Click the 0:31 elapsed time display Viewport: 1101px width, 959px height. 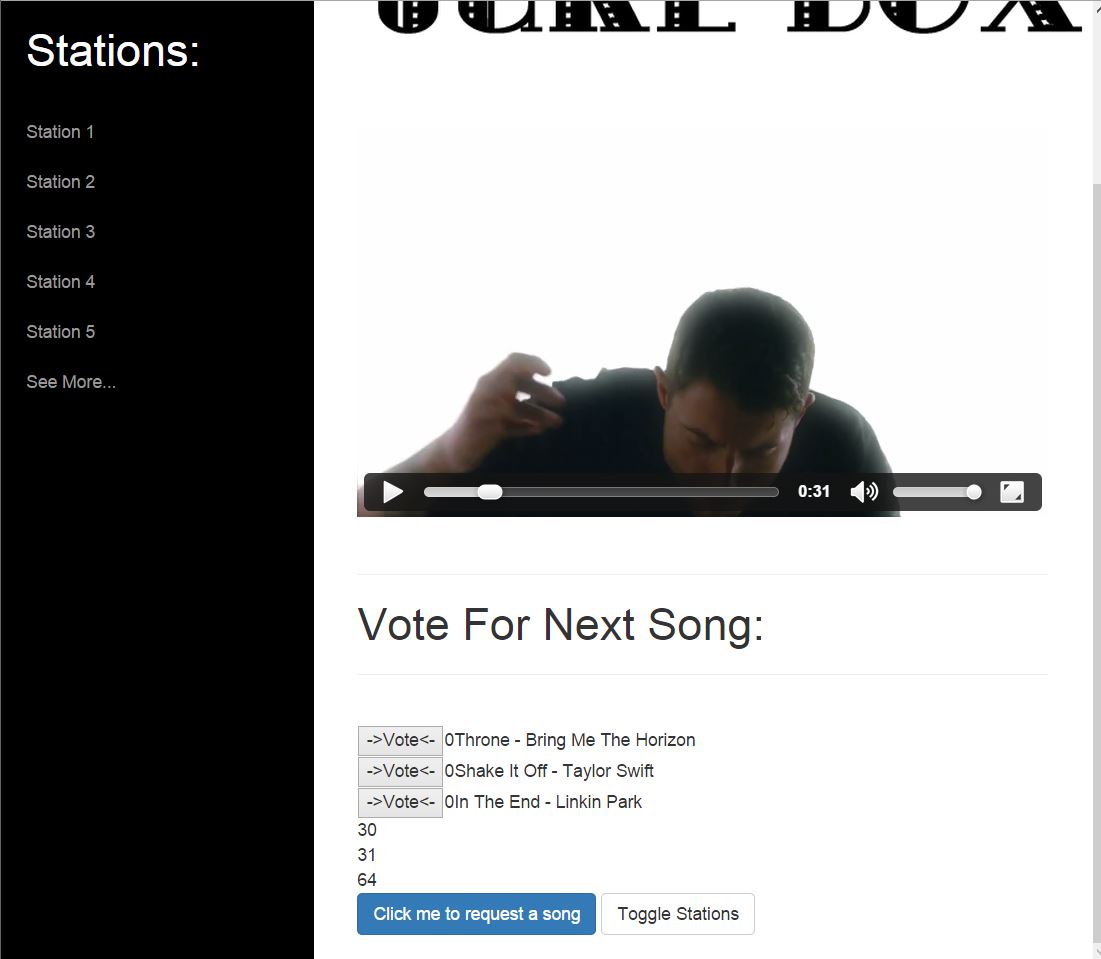point(814,491)
